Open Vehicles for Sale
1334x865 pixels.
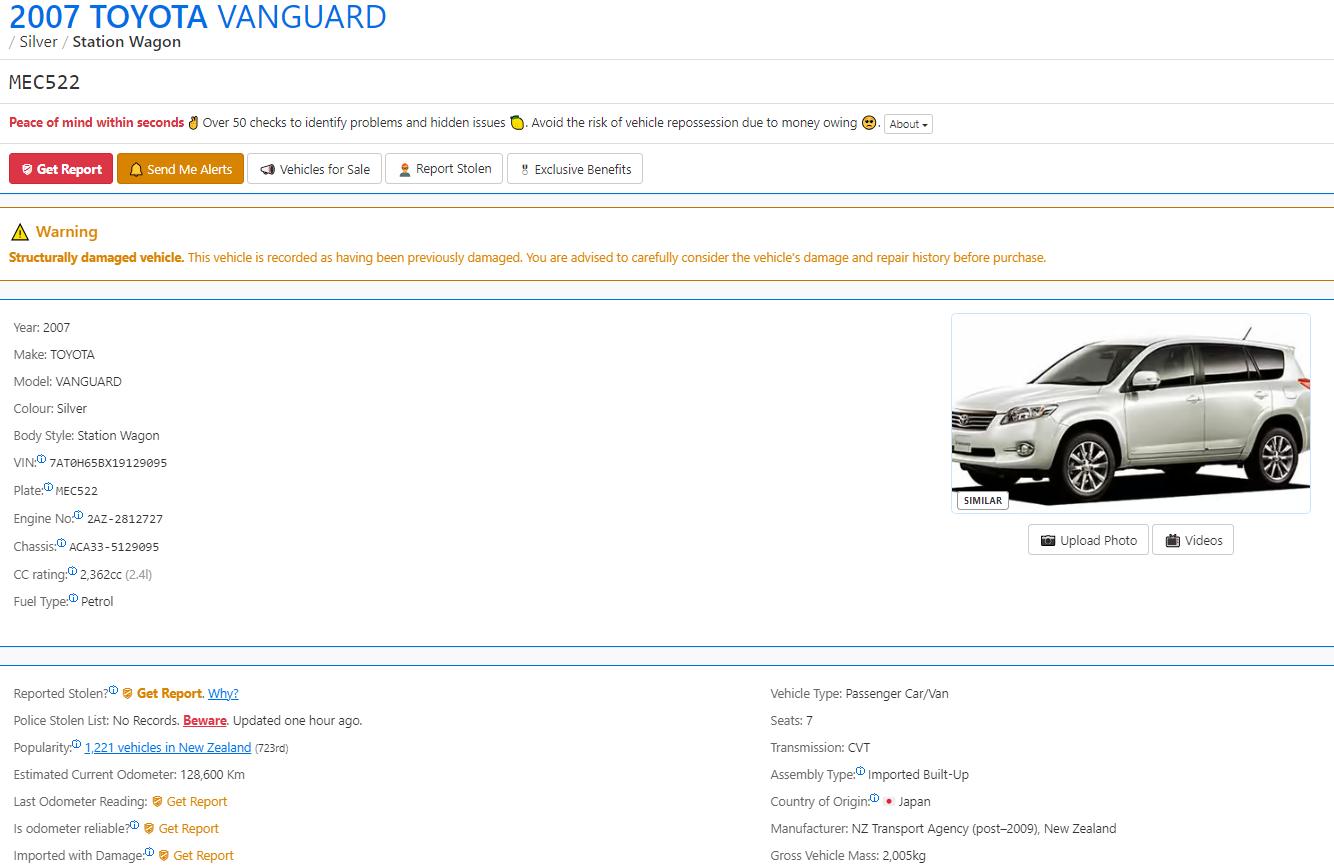(314, 169)
